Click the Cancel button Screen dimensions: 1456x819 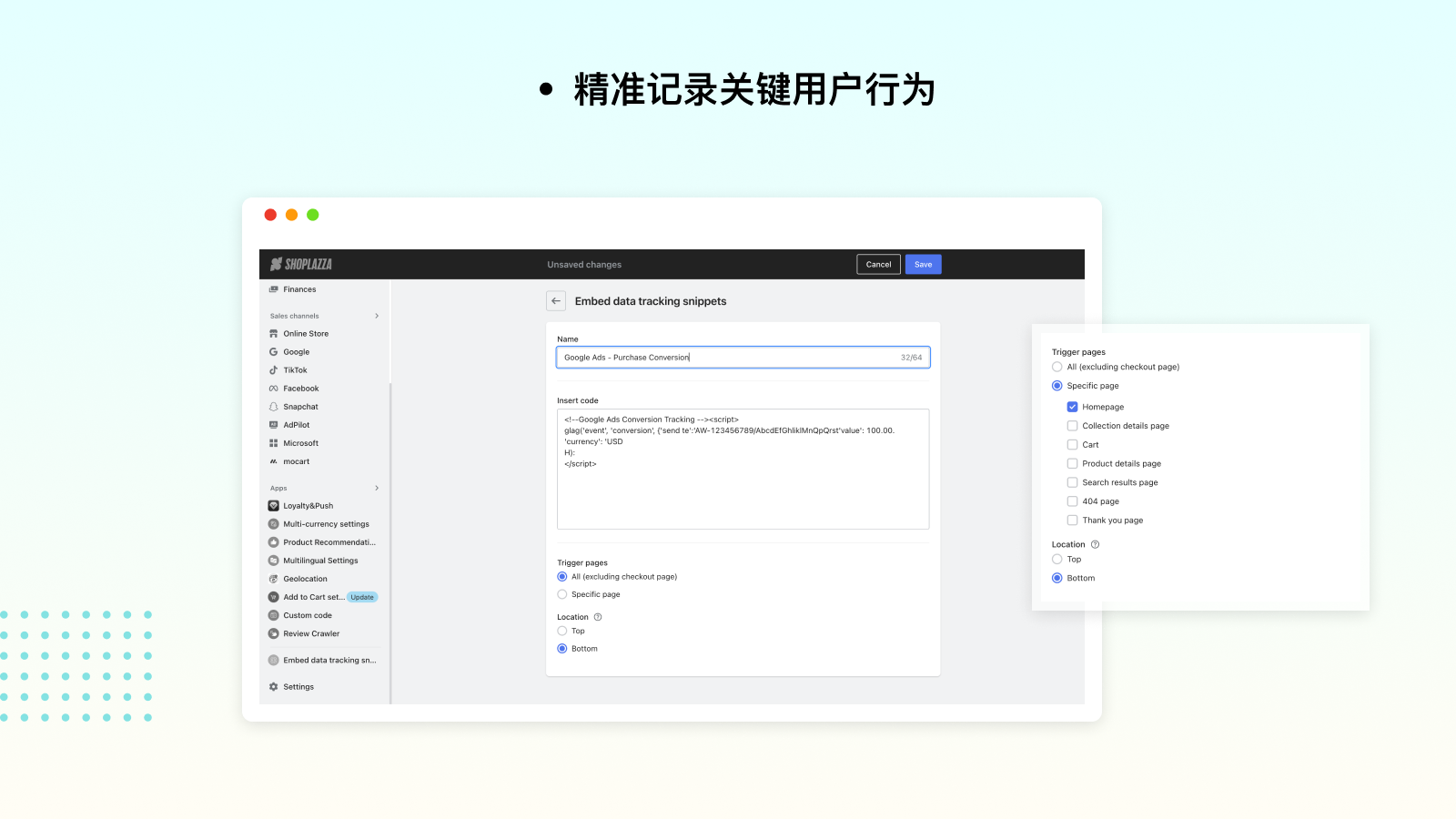point(879,265)
